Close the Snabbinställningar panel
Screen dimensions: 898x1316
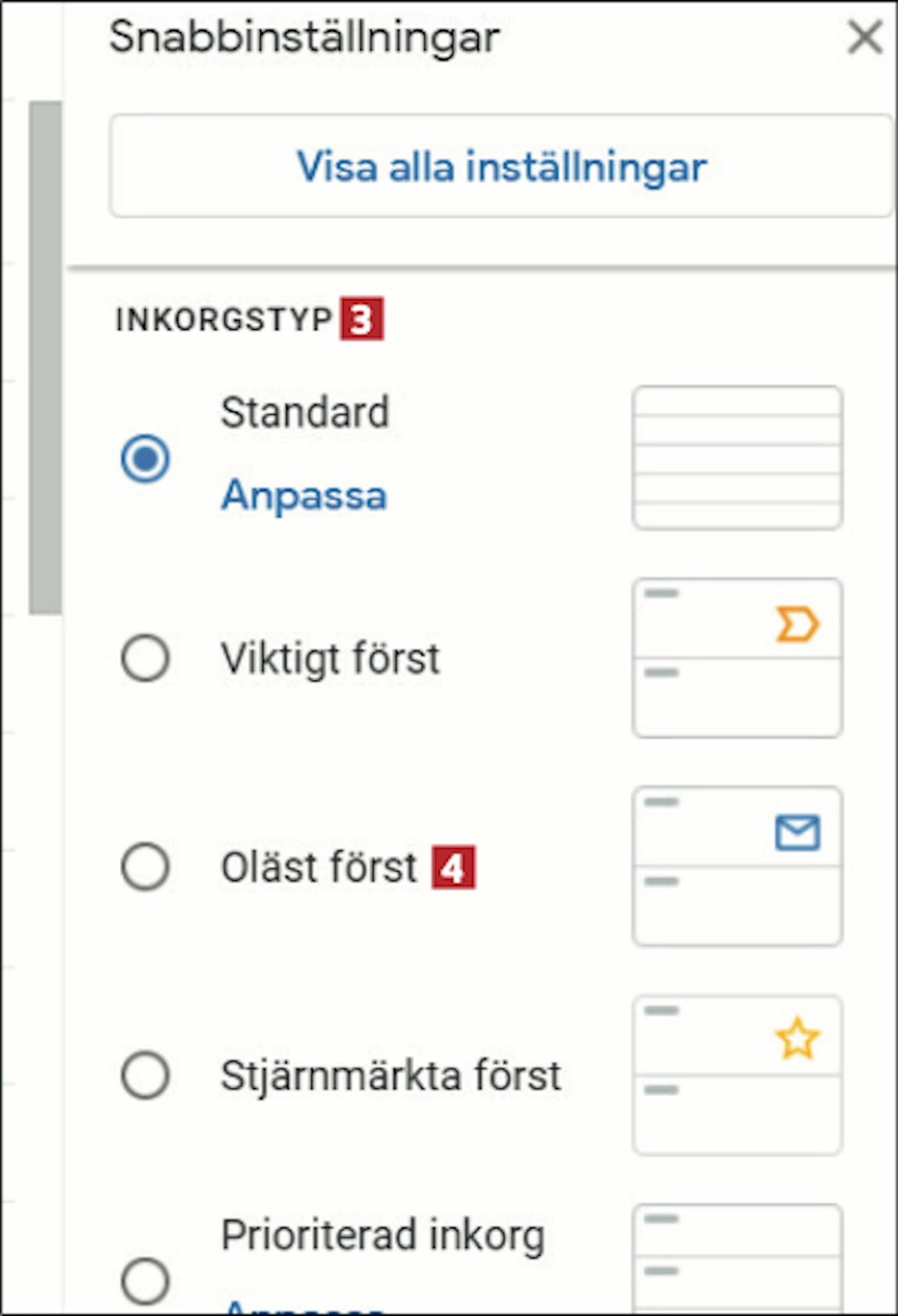point(864,37)
